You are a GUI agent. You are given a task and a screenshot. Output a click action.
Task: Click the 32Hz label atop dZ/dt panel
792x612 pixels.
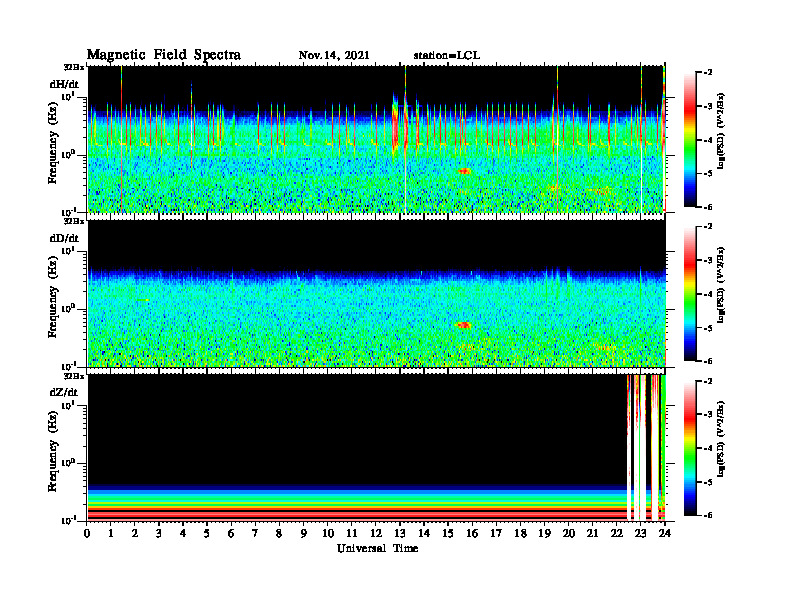[74, 376]
